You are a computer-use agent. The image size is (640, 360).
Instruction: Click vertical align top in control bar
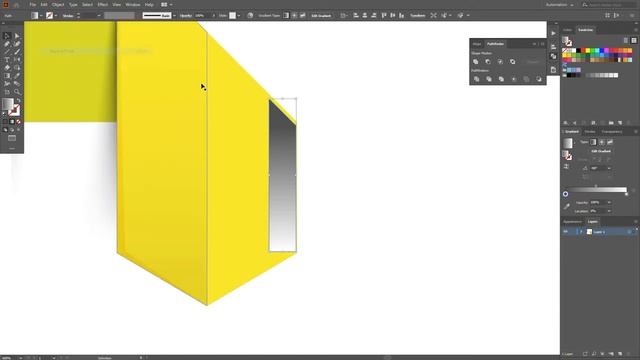384,16
